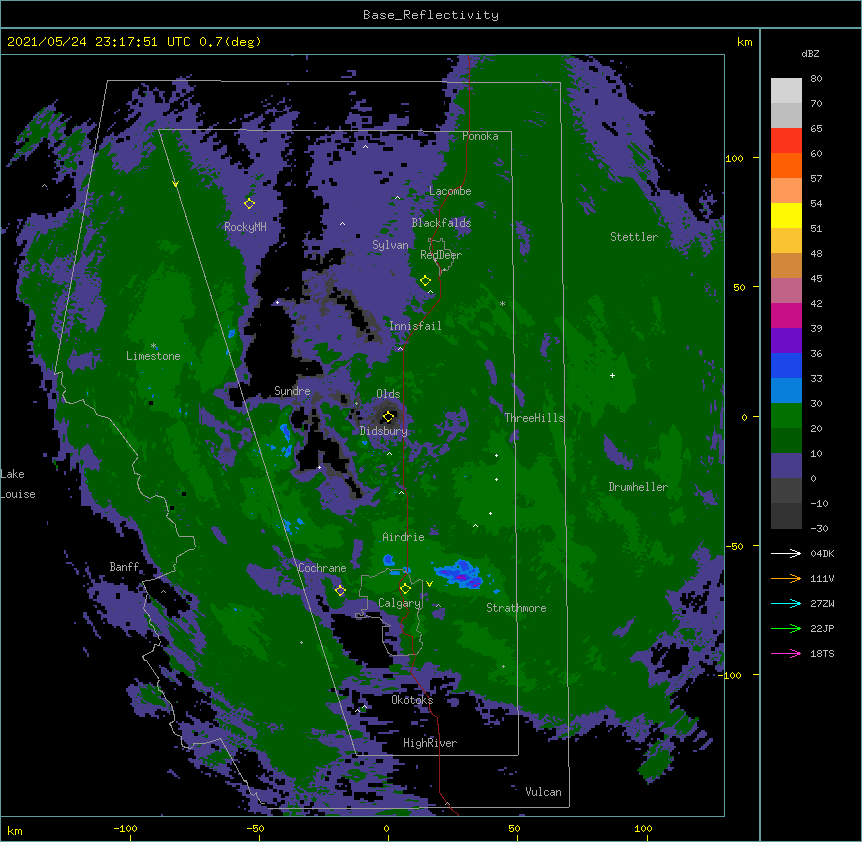The width and height of the screenshot is (862, 842).
Task: Click the yellow marker south of RedDeer
Action: (425, 281)
